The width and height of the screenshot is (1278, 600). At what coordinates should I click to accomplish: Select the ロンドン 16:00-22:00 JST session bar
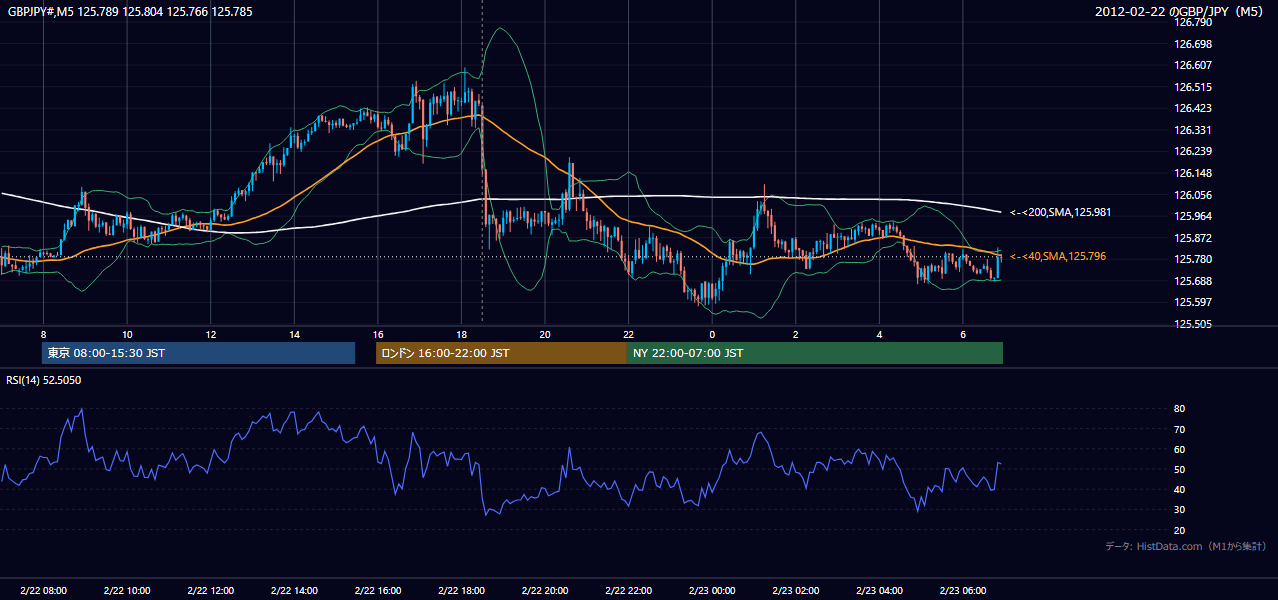point(501,353)
